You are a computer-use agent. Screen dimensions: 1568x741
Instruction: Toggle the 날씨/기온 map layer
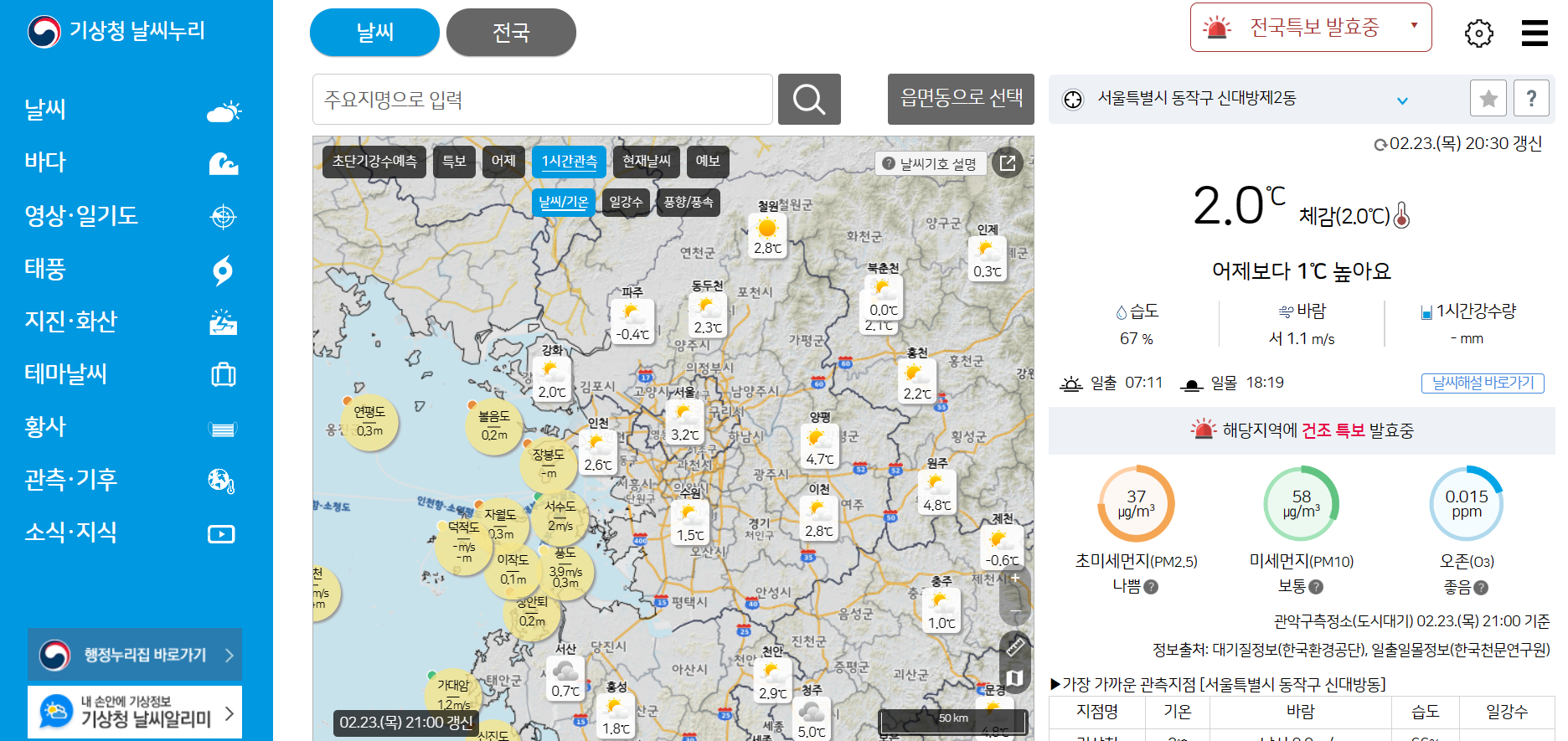564,203
